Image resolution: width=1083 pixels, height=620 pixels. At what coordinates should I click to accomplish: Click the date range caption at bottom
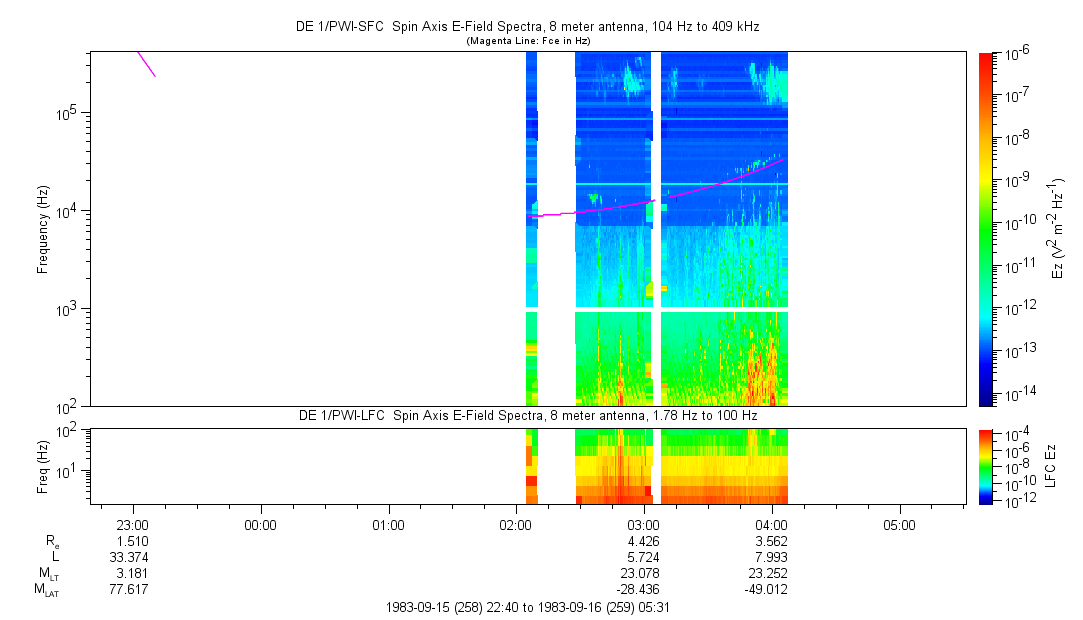(528, 608)
